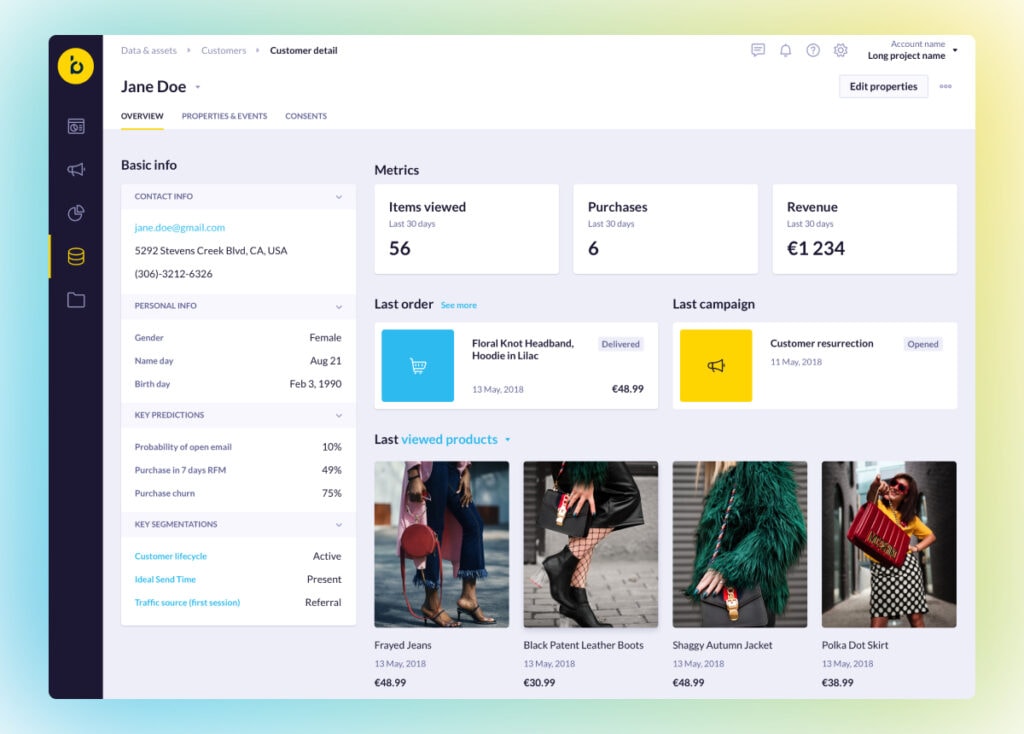
Task: Open the account name dropdown
Action: pos(955,50)
